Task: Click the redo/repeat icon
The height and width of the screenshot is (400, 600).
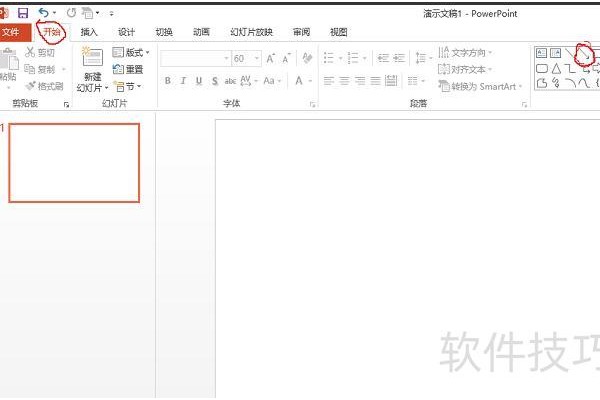Action: (71, 13)
